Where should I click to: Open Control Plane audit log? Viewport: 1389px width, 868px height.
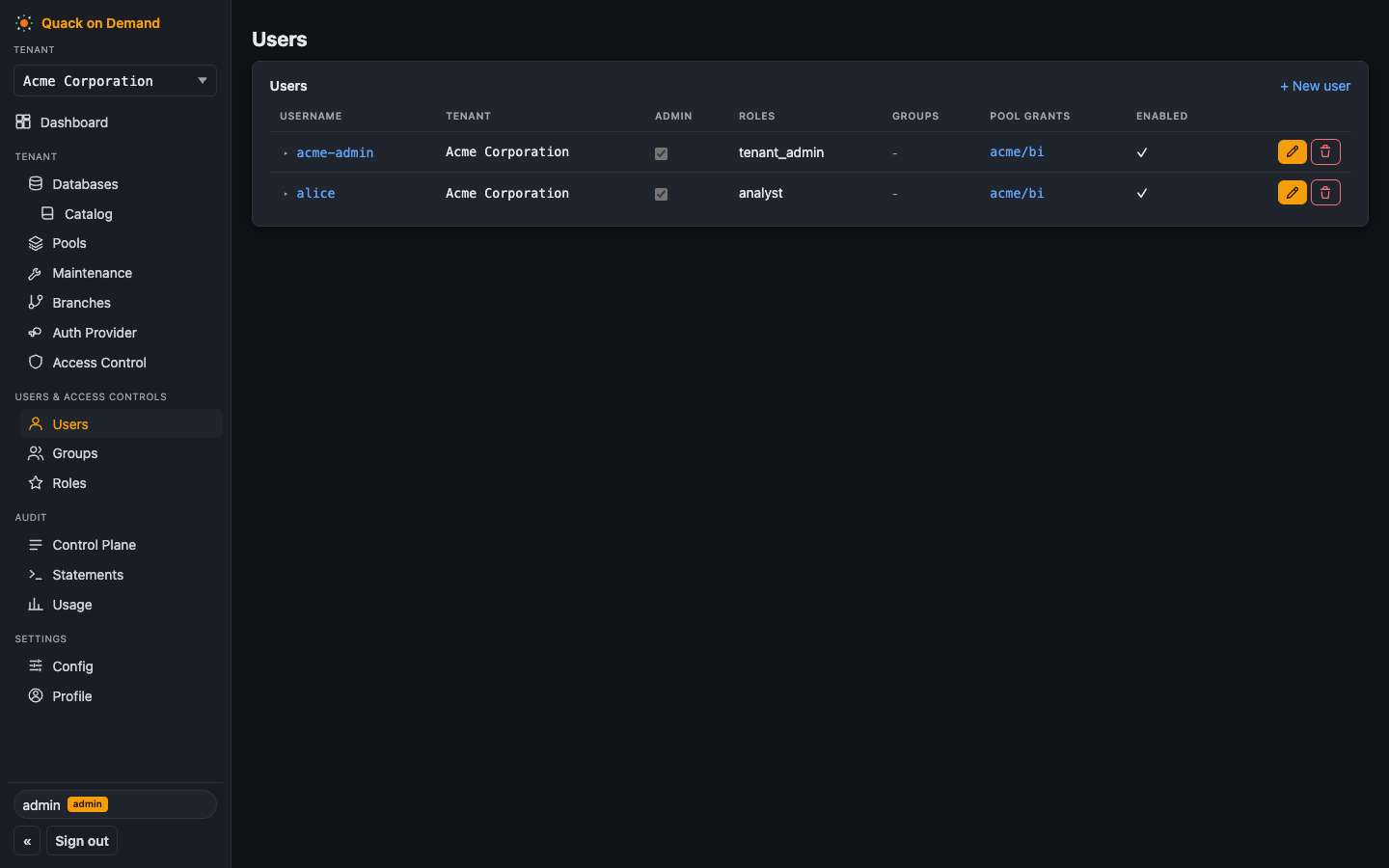click(122, 544)
